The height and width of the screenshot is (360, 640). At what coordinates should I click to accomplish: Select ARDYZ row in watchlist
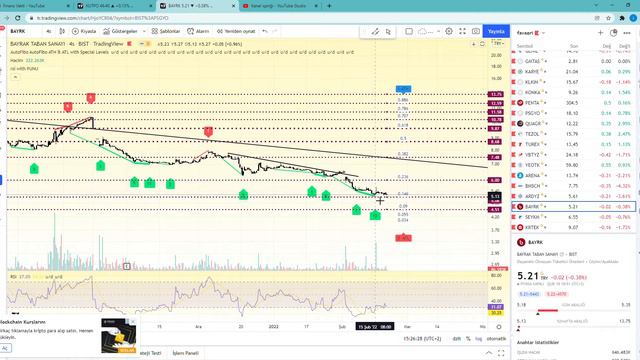click(x=573, y=196)
